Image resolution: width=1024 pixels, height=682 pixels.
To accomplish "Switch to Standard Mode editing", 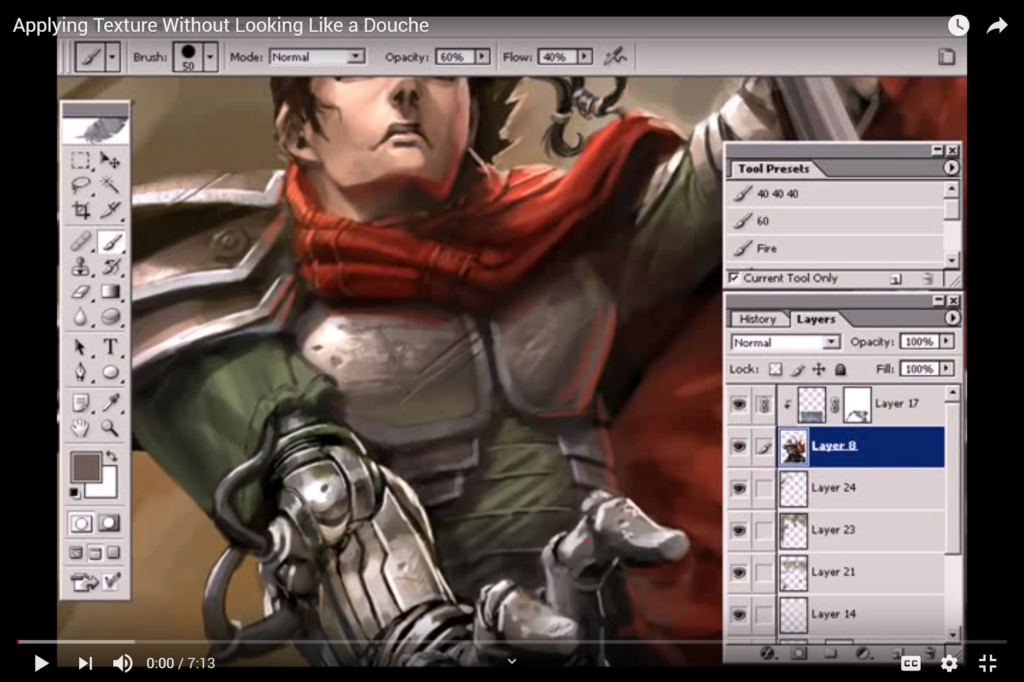I will [81, 523].
